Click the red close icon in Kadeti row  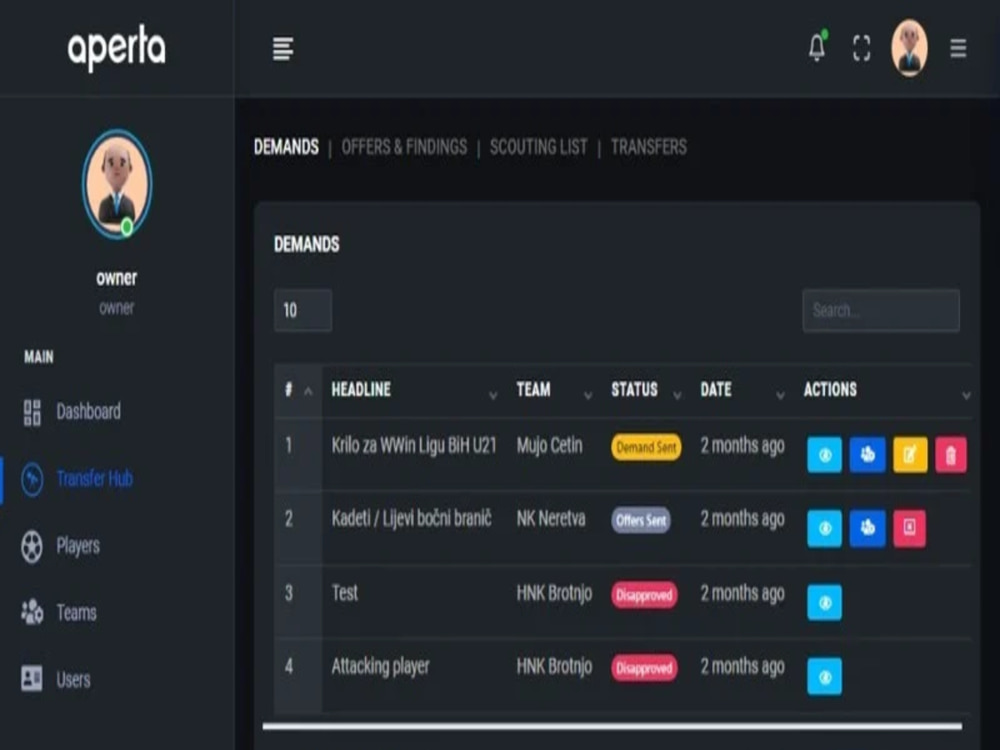[x=909, y=528]
